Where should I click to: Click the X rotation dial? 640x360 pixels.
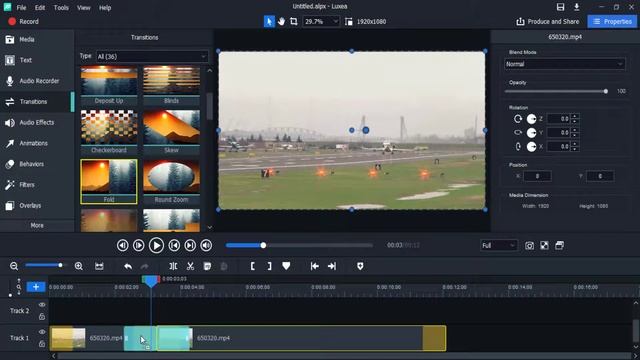(x=531, y=147)
